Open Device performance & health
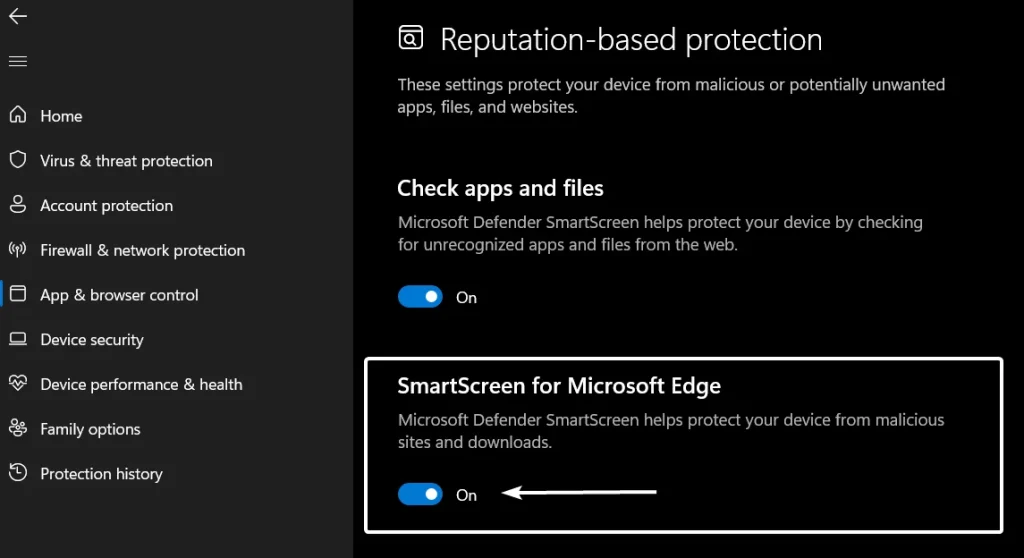 (x=141, y=384)
